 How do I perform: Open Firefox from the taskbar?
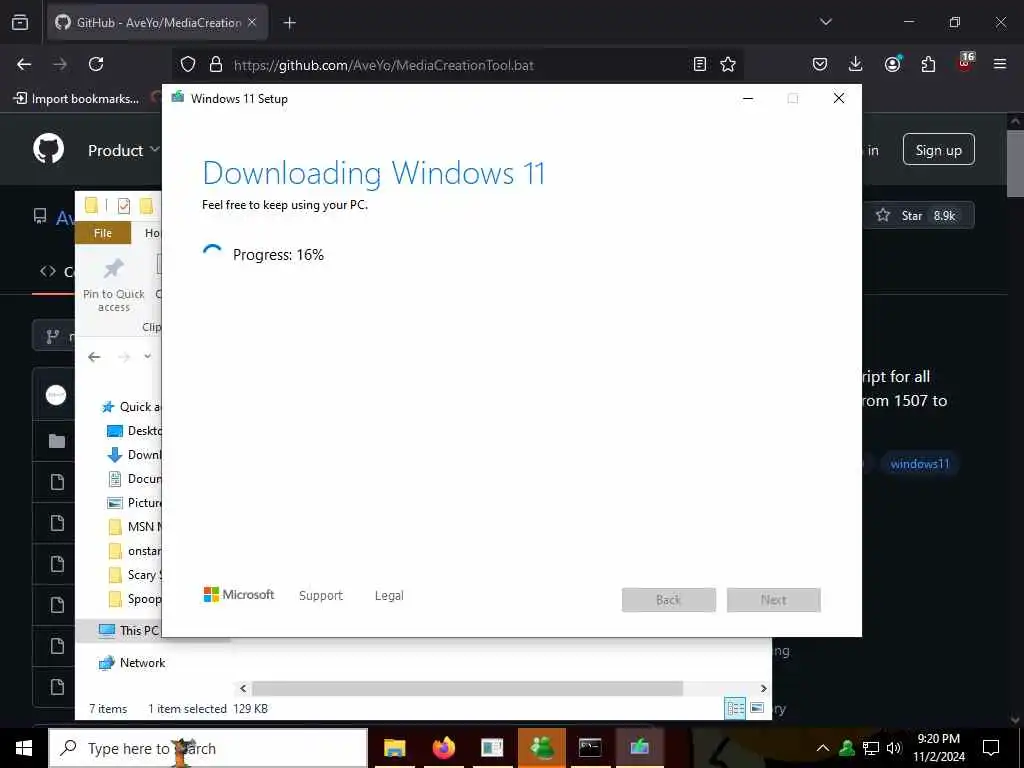point(443,748)
